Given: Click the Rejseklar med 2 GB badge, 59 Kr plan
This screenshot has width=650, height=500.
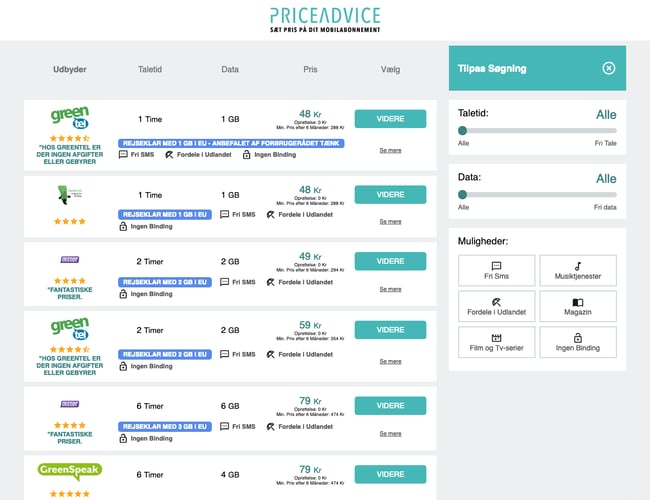Looking at the screenshot, I should tap(164, 354).
